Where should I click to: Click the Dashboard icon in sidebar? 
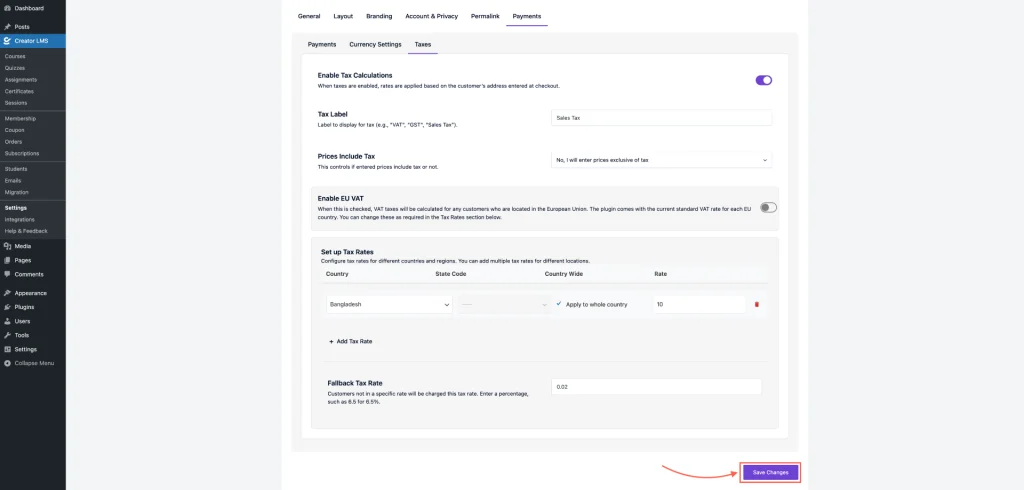[x=8, y=8]
